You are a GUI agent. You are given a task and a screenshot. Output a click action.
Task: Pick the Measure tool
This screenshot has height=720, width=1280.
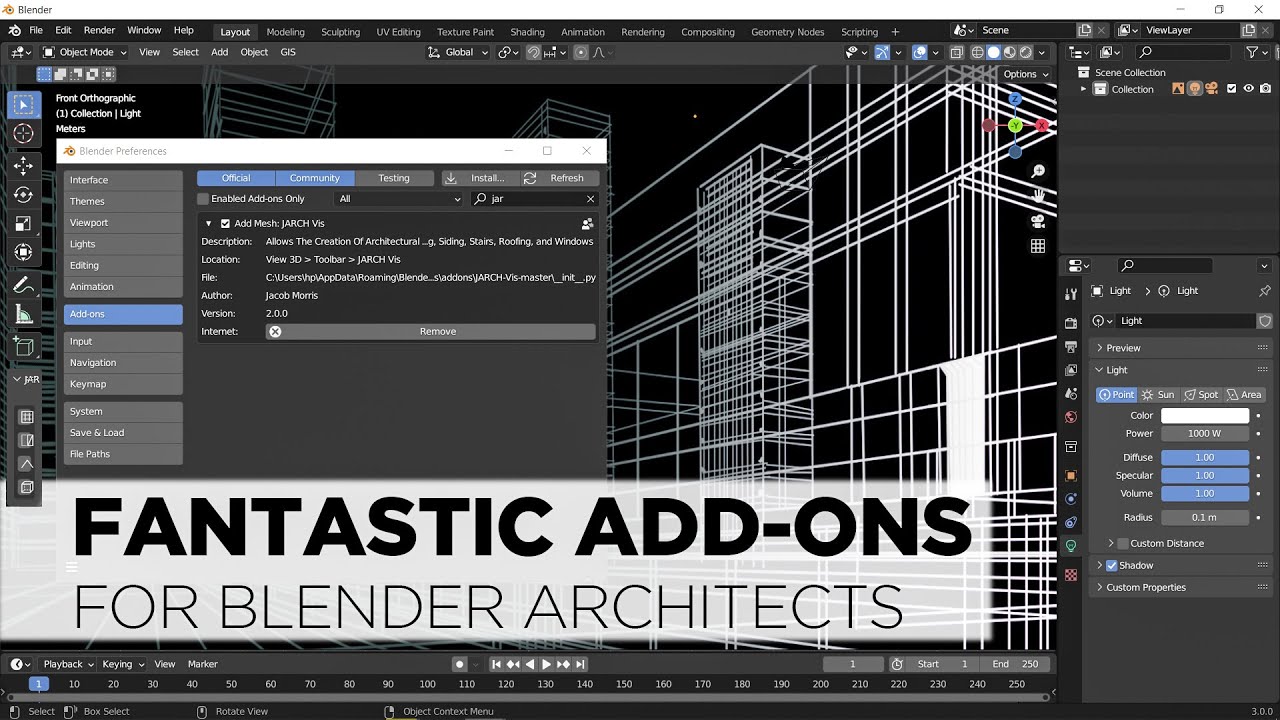24,315
